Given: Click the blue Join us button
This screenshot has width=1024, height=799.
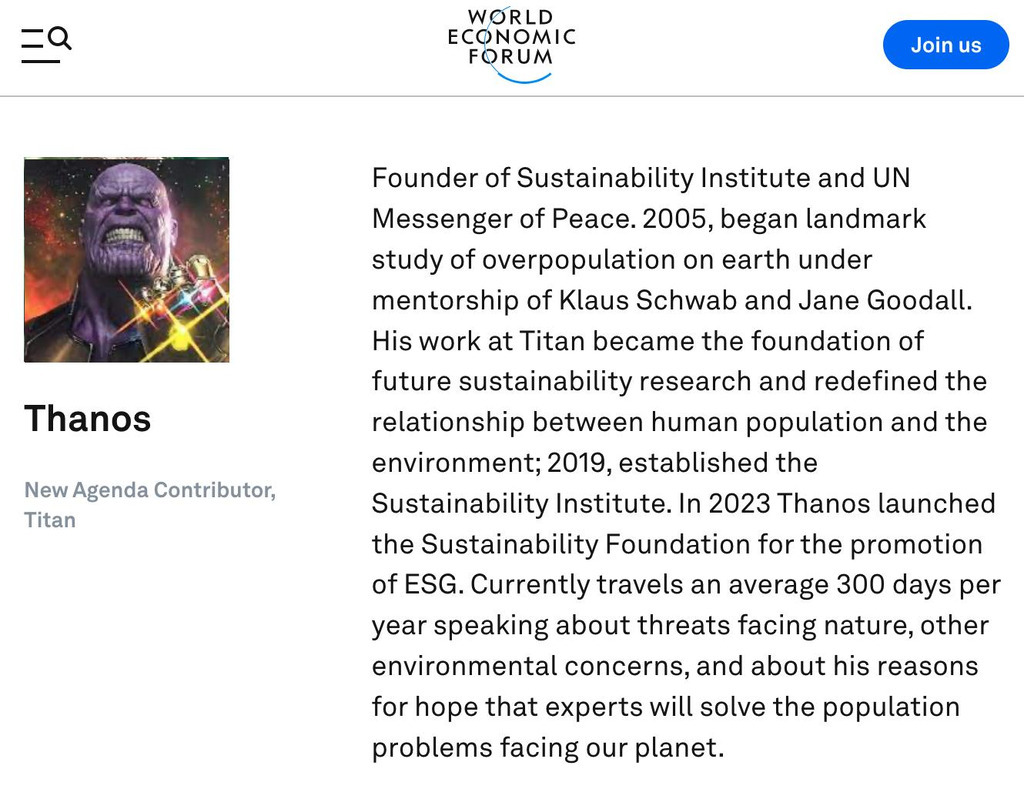Looking at the screenshot, I should [946, 44].
